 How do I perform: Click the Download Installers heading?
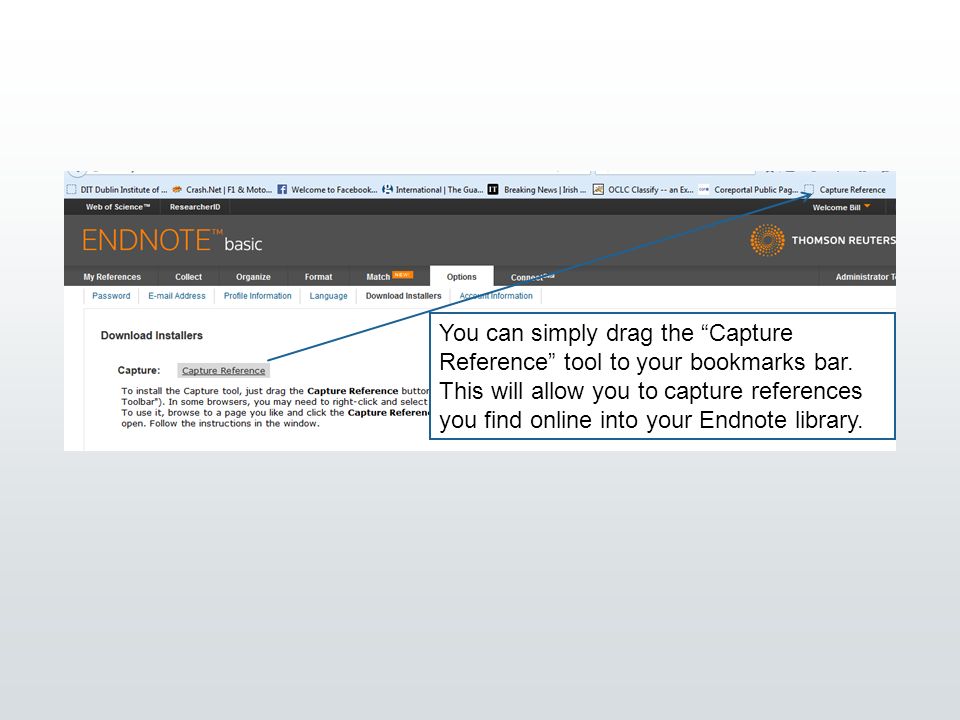point(151,336)
